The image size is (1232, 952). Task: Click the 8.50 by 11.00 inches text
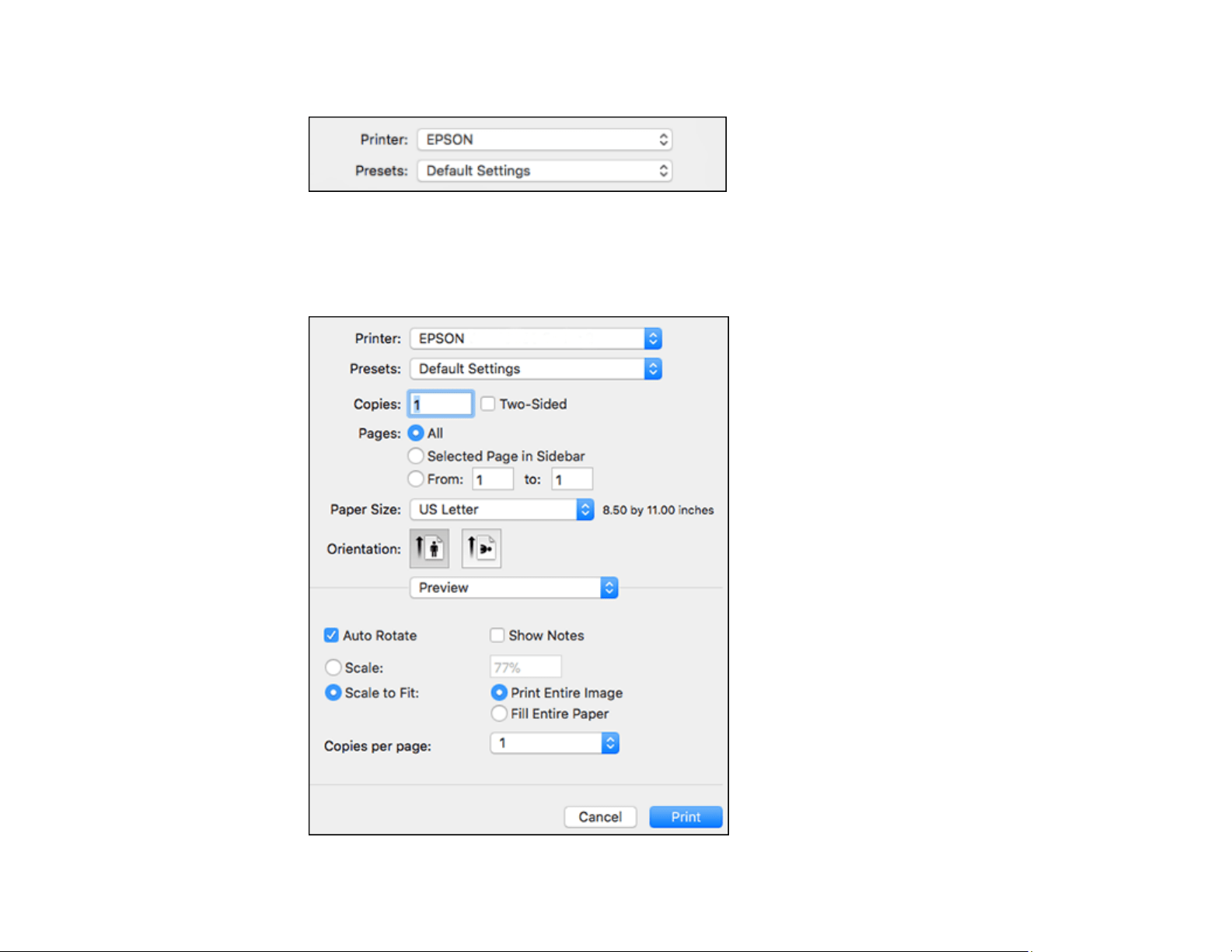pyautogui.click(x=658, y=511)
